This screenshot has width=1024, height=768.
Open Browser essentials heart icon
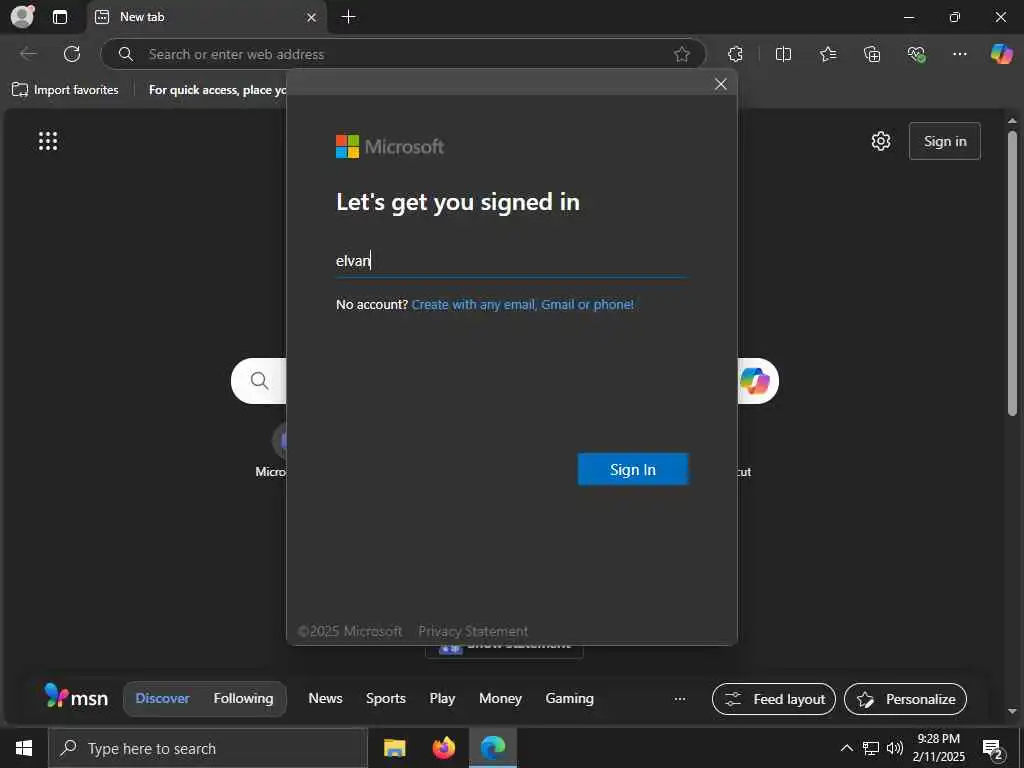(916, 54)
